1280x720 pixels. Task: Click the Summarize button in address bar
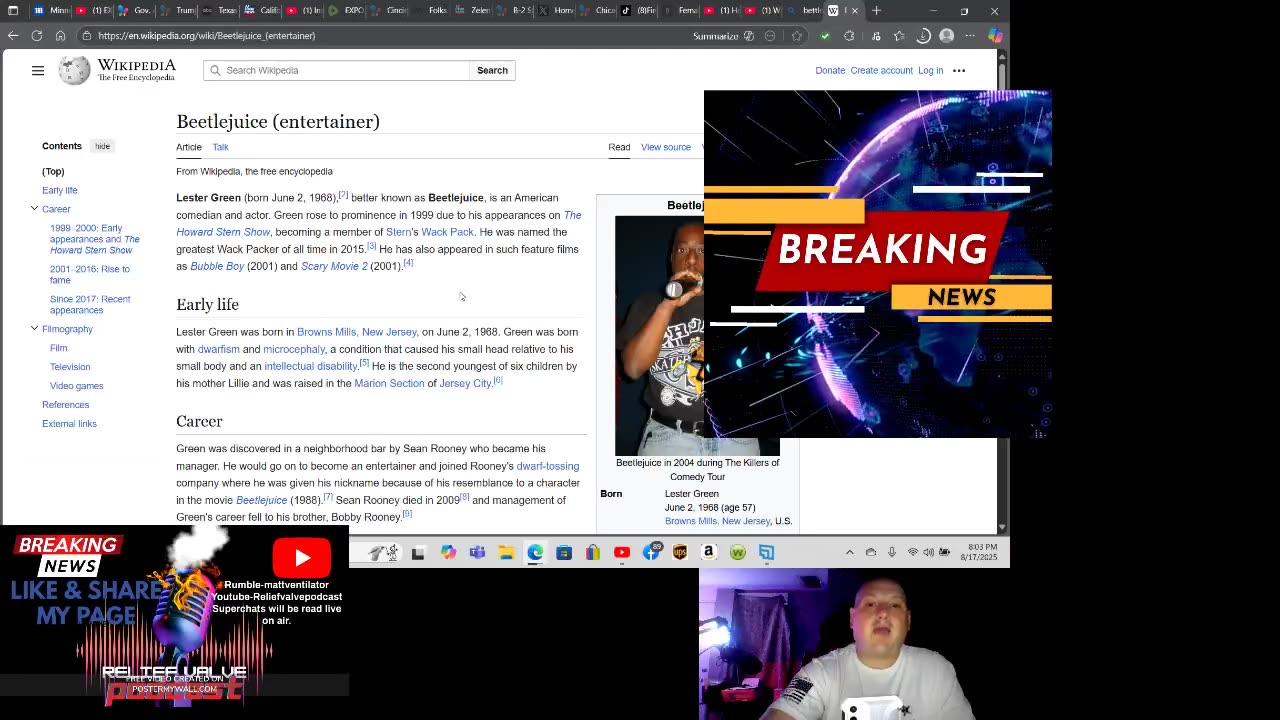click(x=723, y=36)
